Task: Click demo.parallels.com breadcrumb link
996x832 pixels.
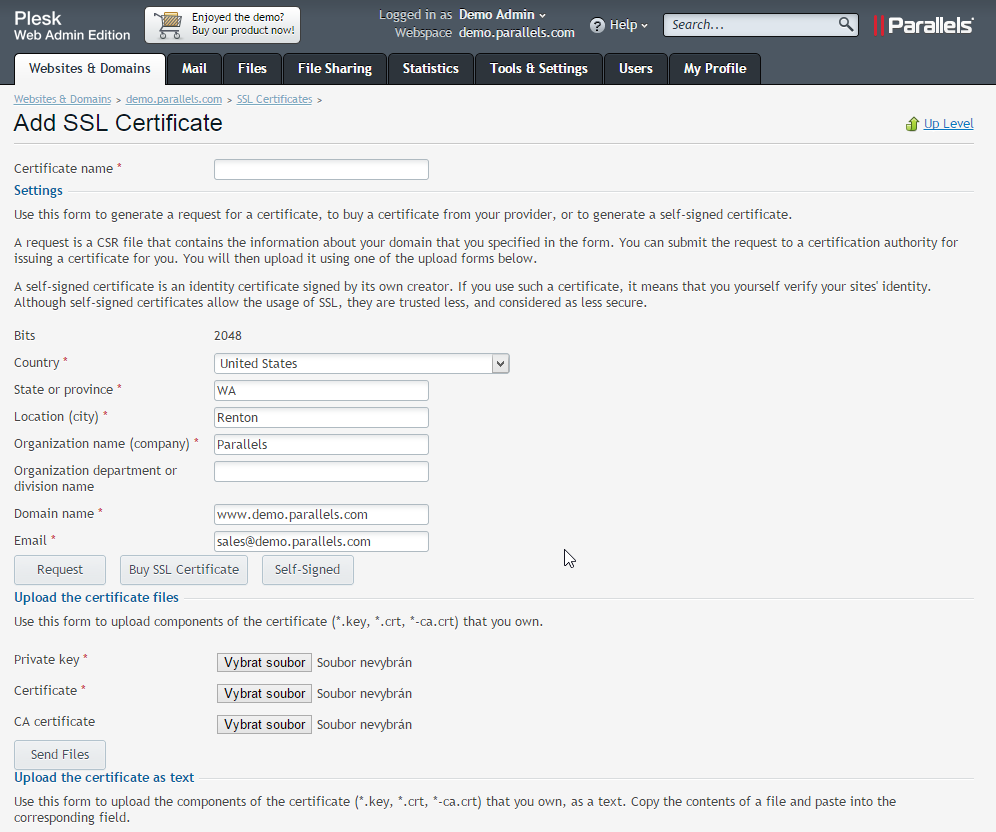Action: coord(174,99)
